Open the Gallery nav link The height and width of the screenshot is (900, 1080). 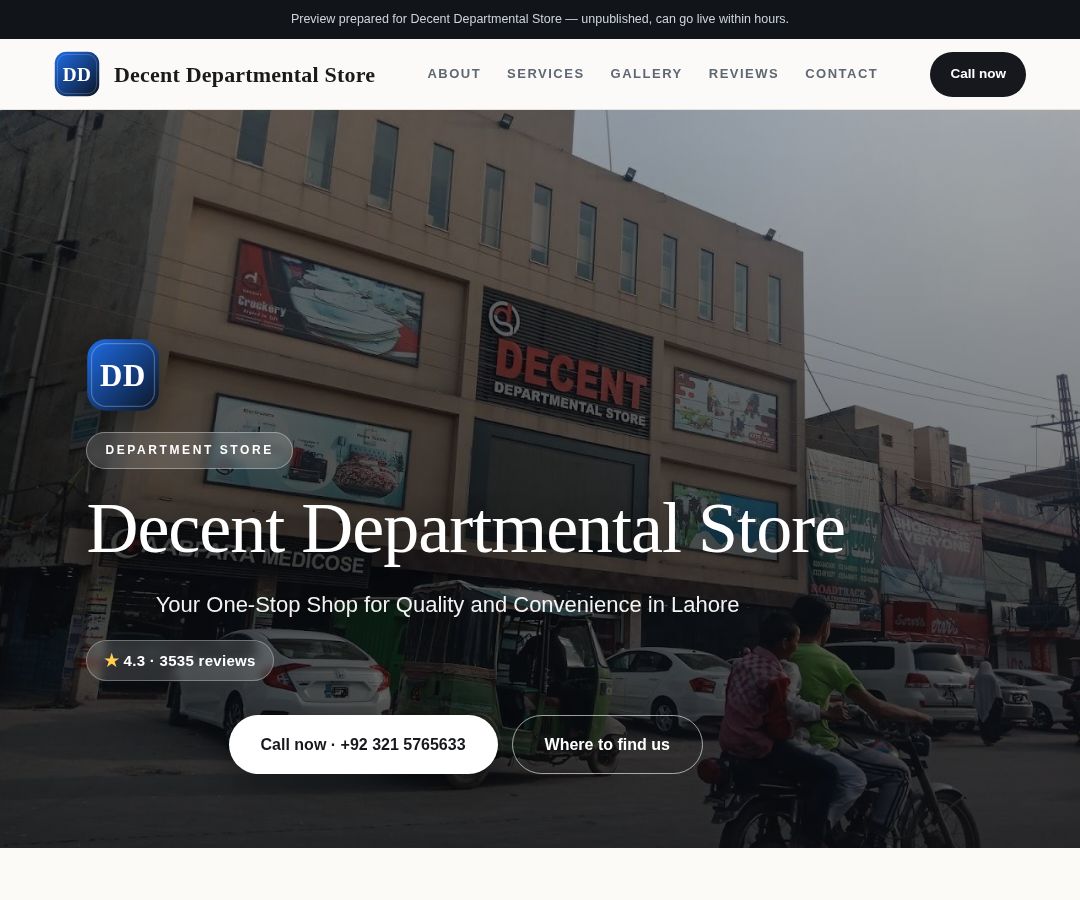pyautogui.click(x=646, y=74)
